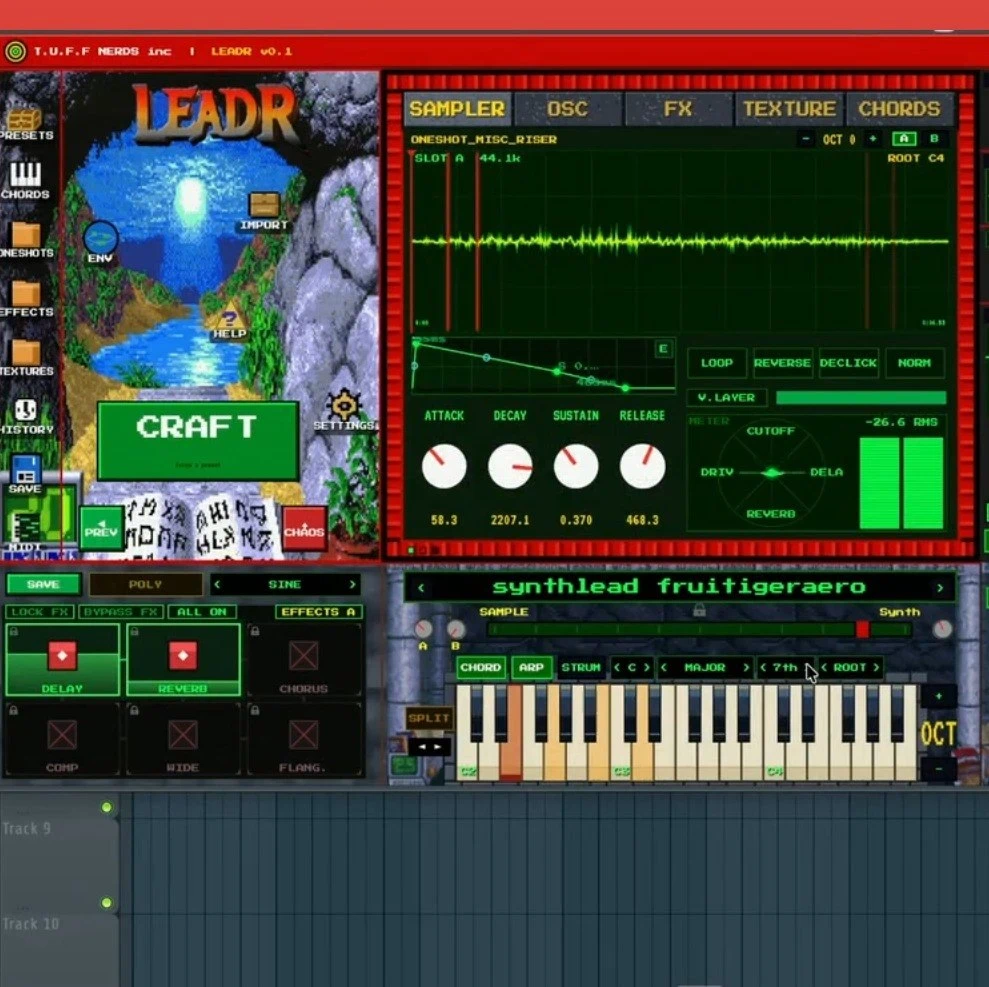This screenshot has height=987, width=989.
Task: Open the Settings gear icon
Action: tap(343, 405)
